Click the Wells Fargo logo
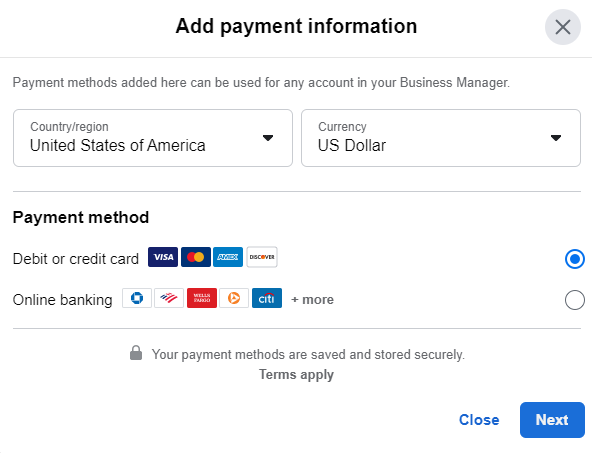The height and width of the screenshot is (453, 592). 202,298
